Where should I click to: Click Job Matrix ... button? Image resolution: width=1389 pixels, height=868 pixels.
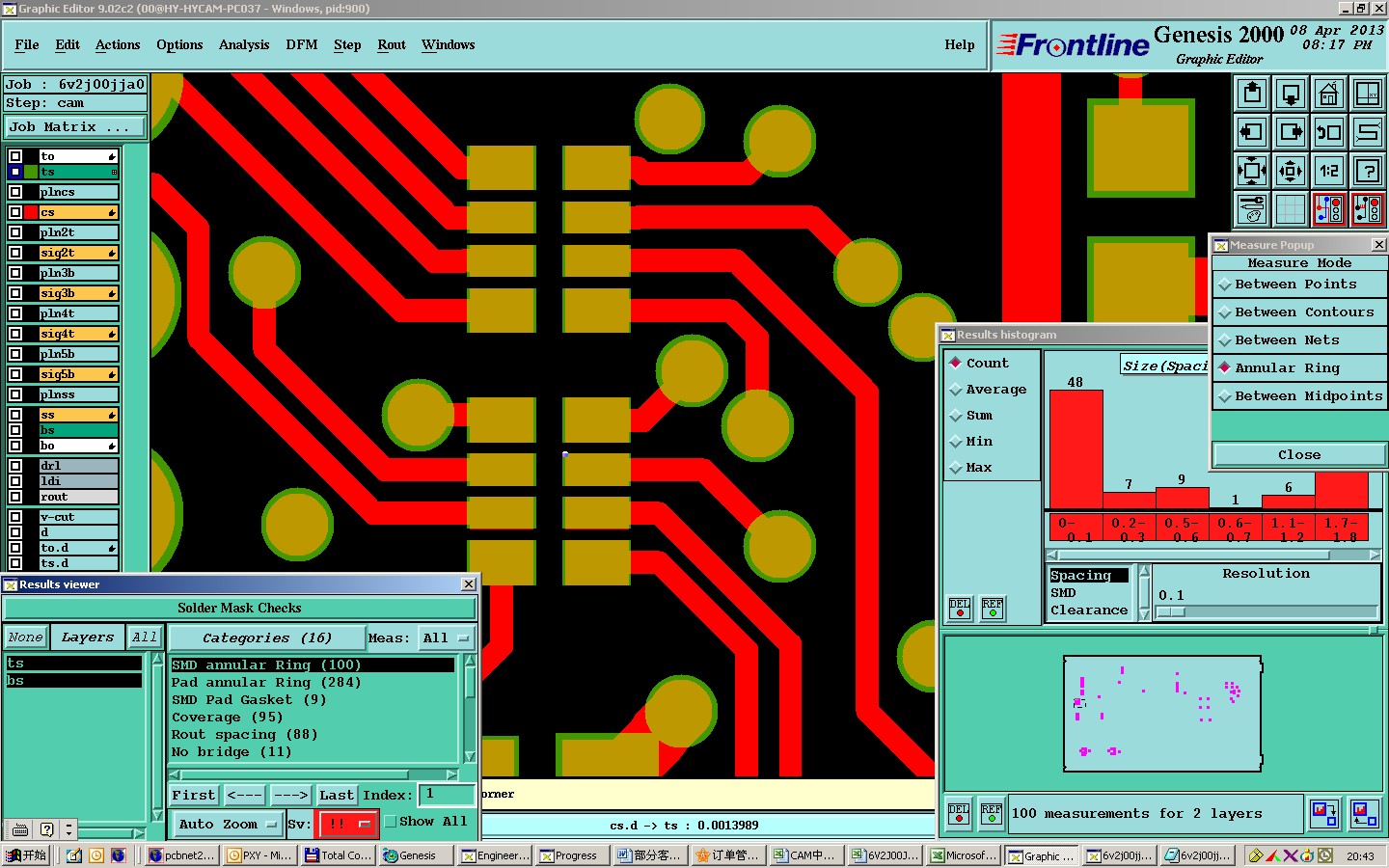click(x=74, y=127)
